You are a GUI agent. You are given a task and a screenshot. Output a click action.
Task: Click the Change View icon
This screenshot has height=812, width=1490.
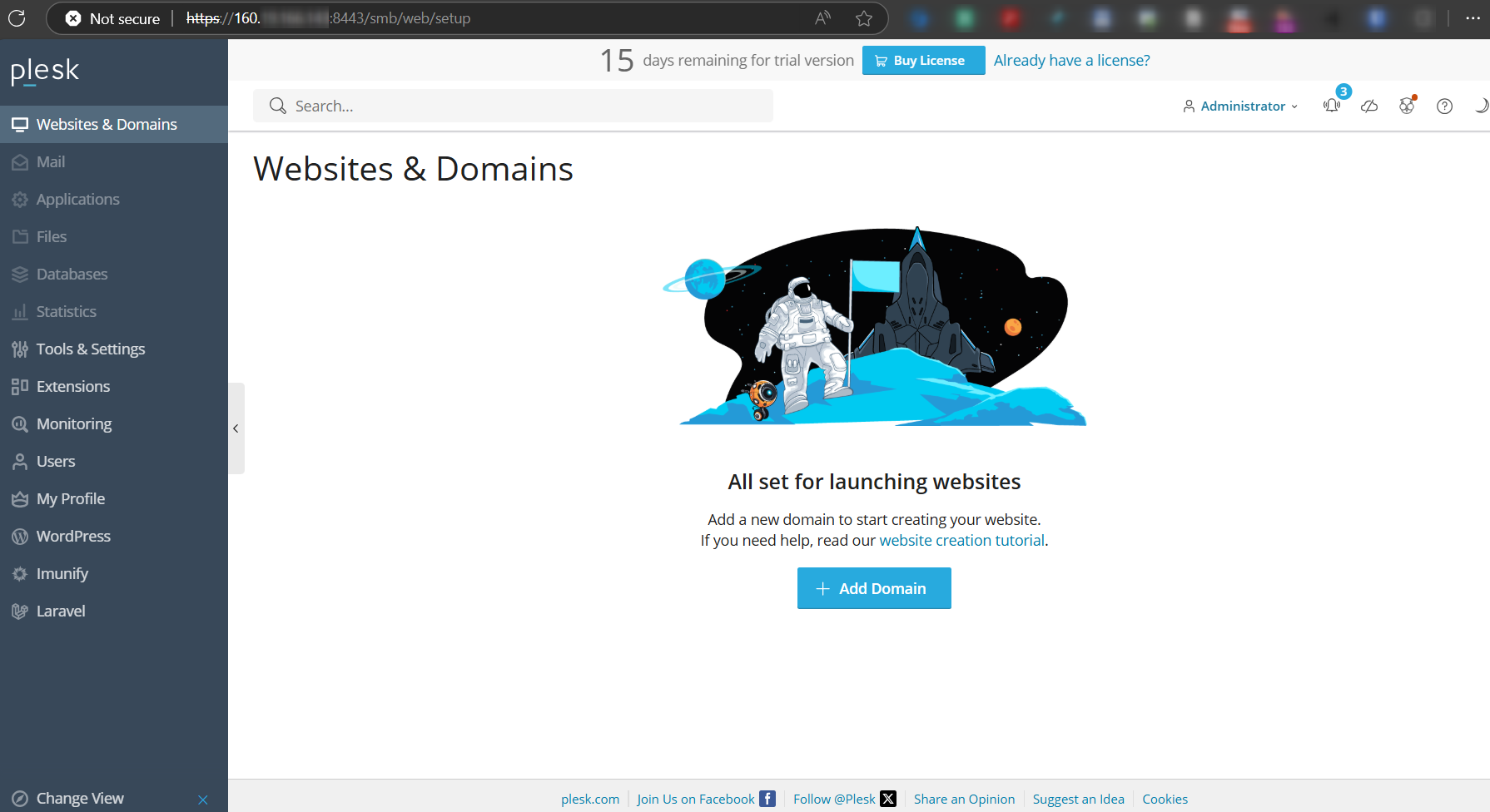[20, 799]
